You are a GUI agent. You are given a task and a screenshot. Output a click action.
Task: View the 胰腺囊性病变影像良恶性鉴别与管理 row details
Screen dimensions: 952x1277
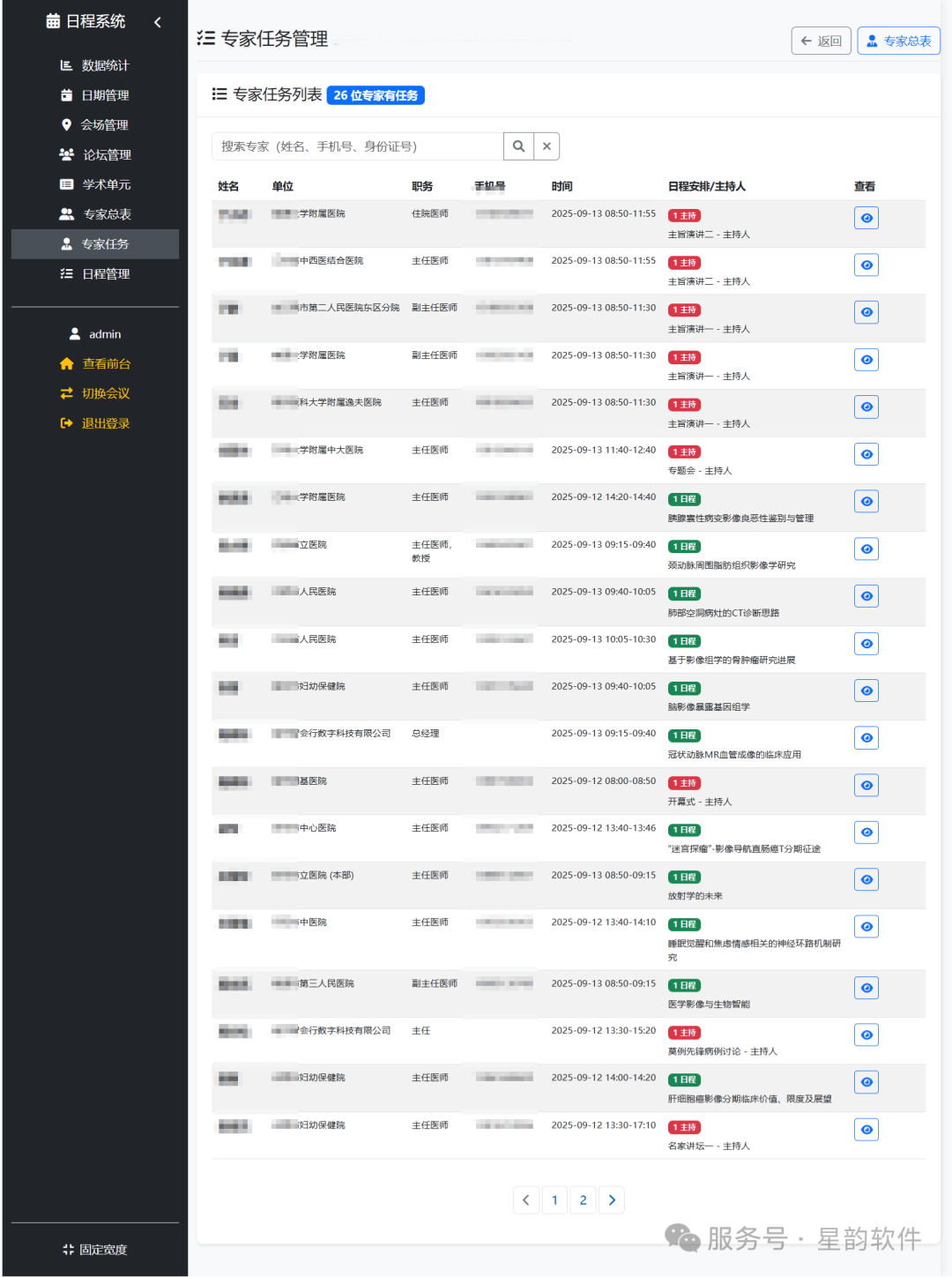coord(866,502)
